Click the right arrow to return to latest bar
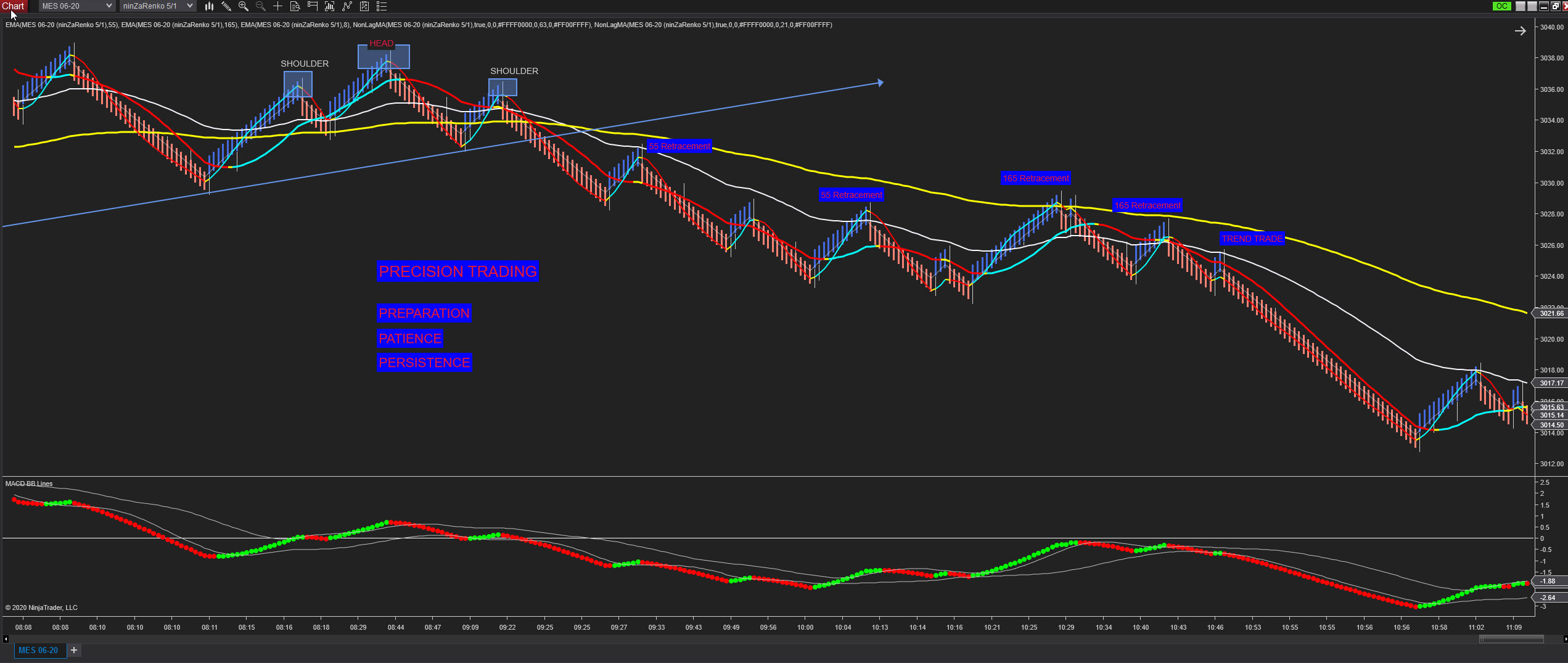Image resolution: width=1568 pixels, height=663 pixels. 1521,31
